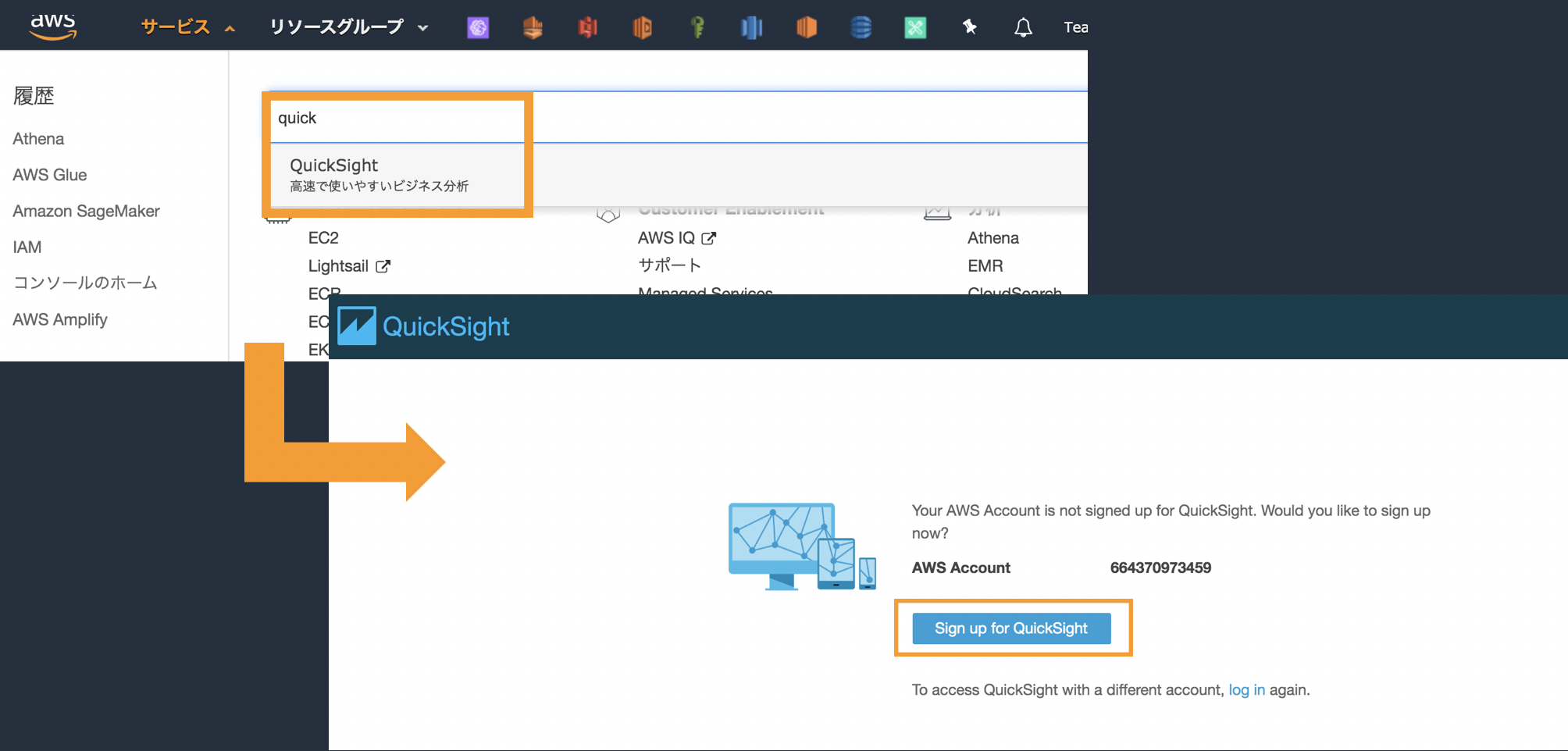Viewport: 1568px width, 751px height.
Task: Click the AWS Account label
Action: (960, 568)
